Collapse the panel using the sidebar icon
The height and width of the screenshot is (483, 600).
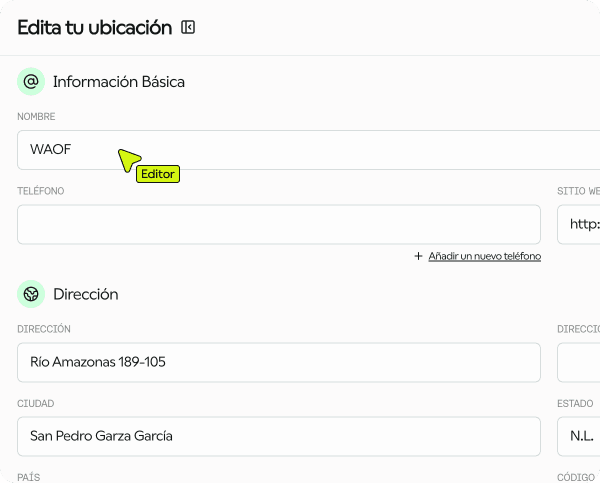[x=188, y=28]
